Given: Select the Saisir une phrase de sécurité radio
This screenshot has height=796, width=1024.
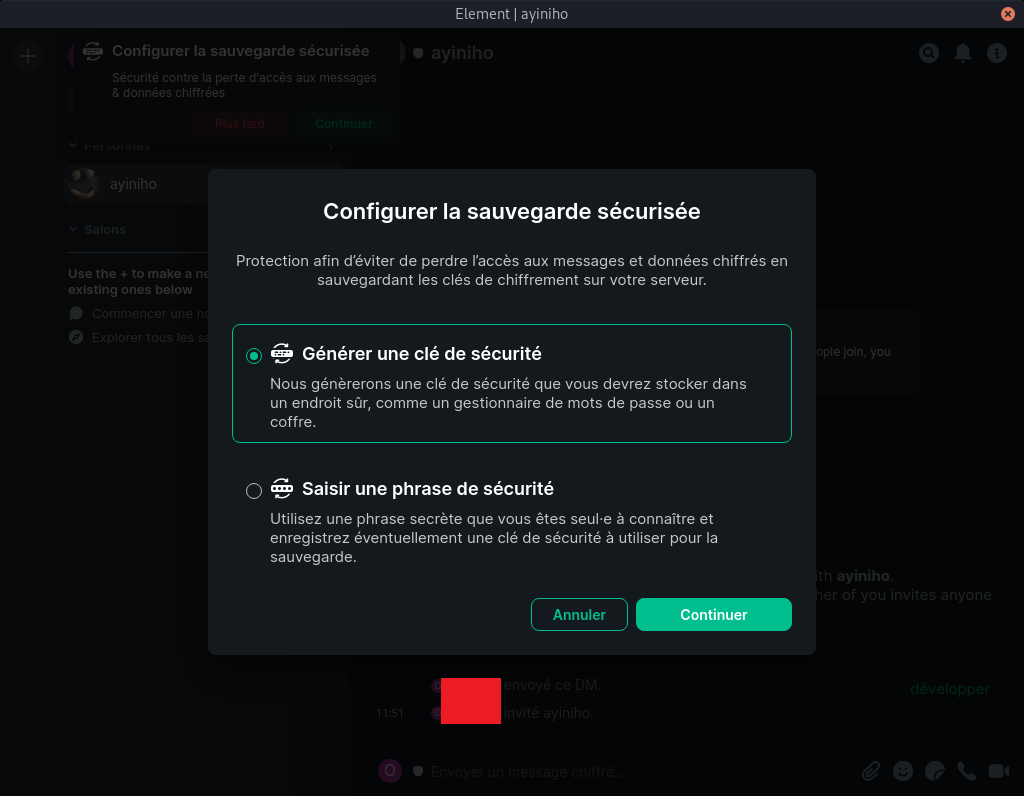Looking at the screenshot, I should pos(254,490).
